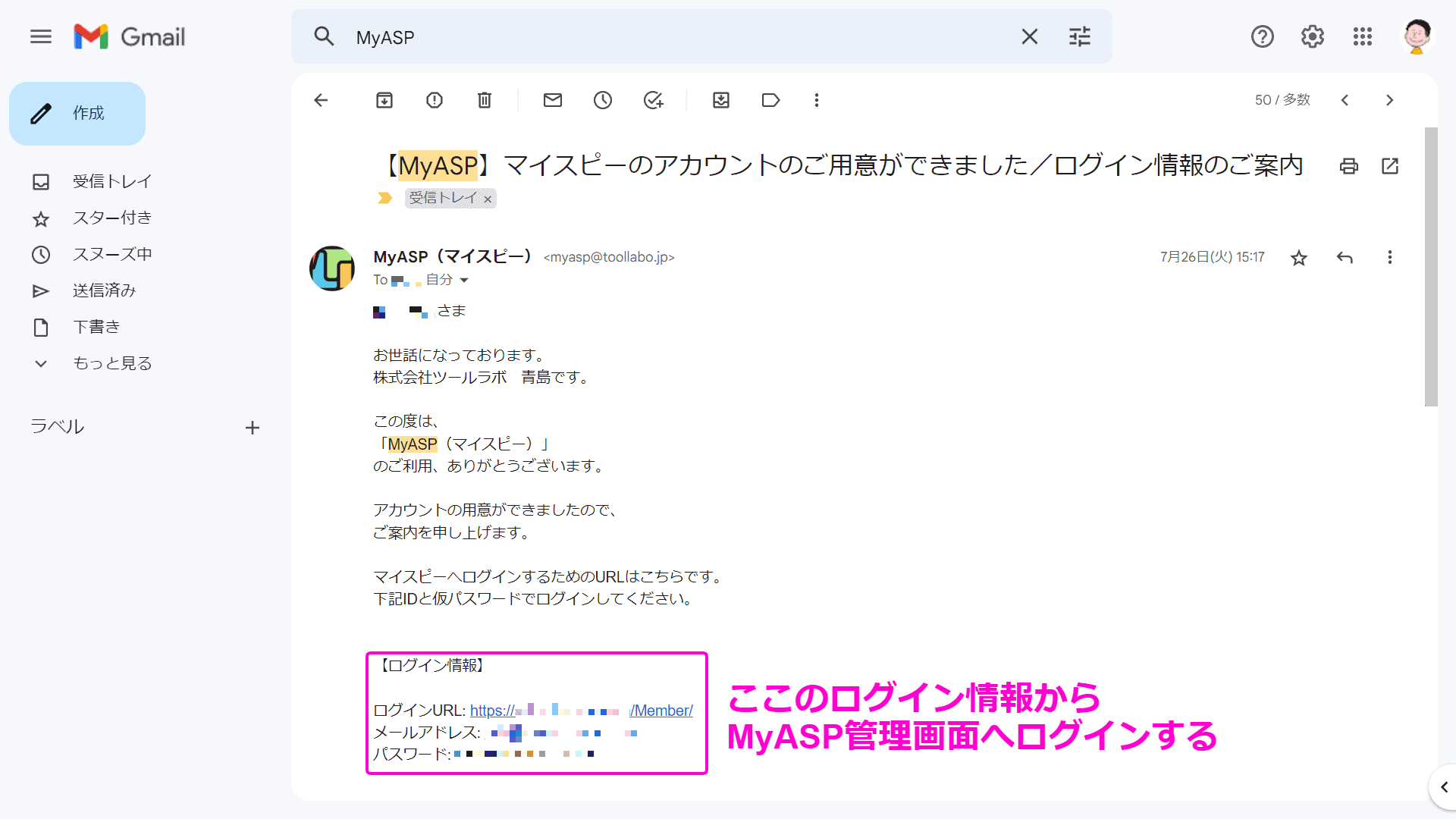
Task: Click the compose 作成 button
Action: tap(77, 113)
